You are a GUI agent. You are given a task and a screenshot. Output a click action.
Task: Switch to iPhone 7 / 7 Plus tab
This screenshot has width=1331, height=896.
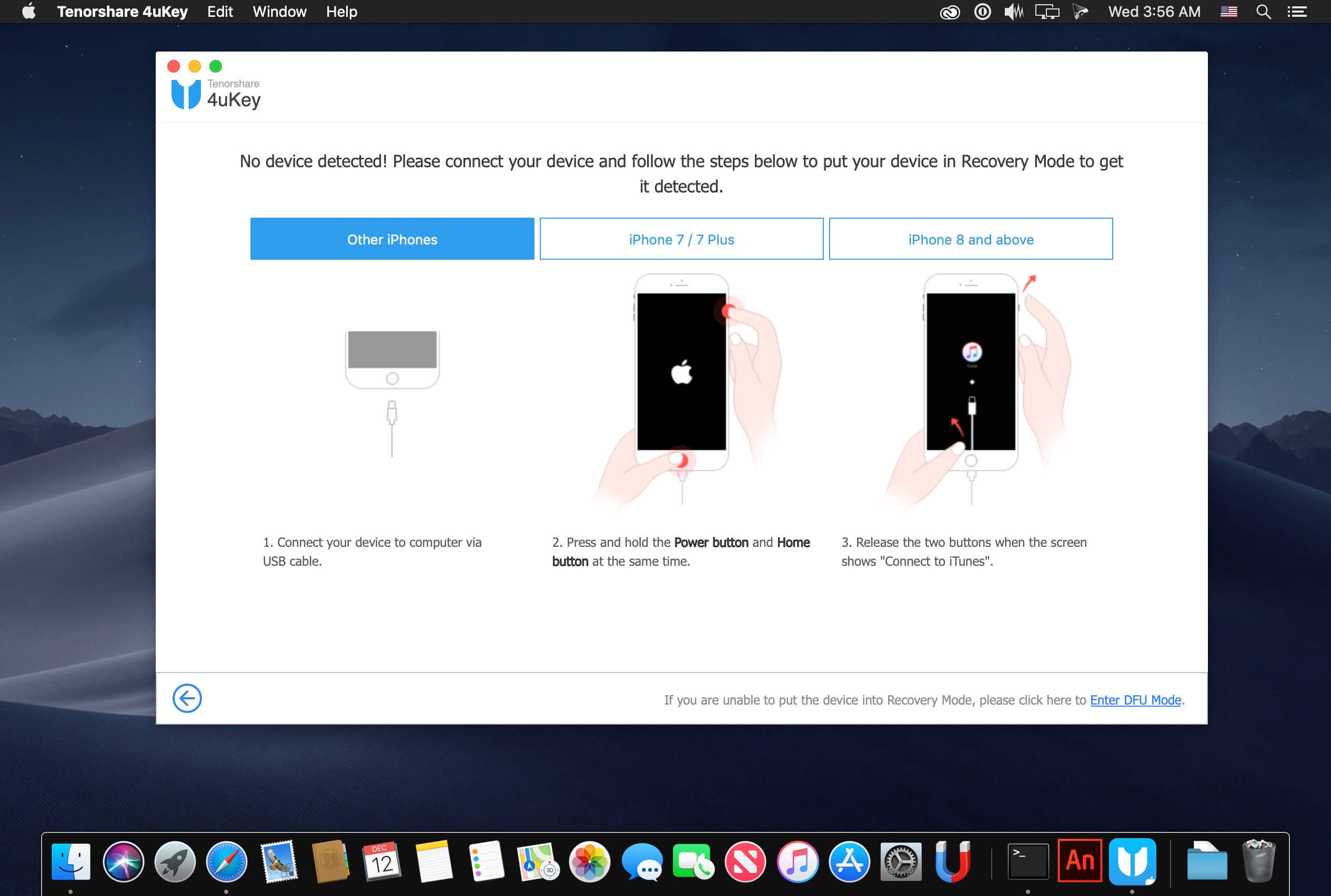[x=681, y=239]
